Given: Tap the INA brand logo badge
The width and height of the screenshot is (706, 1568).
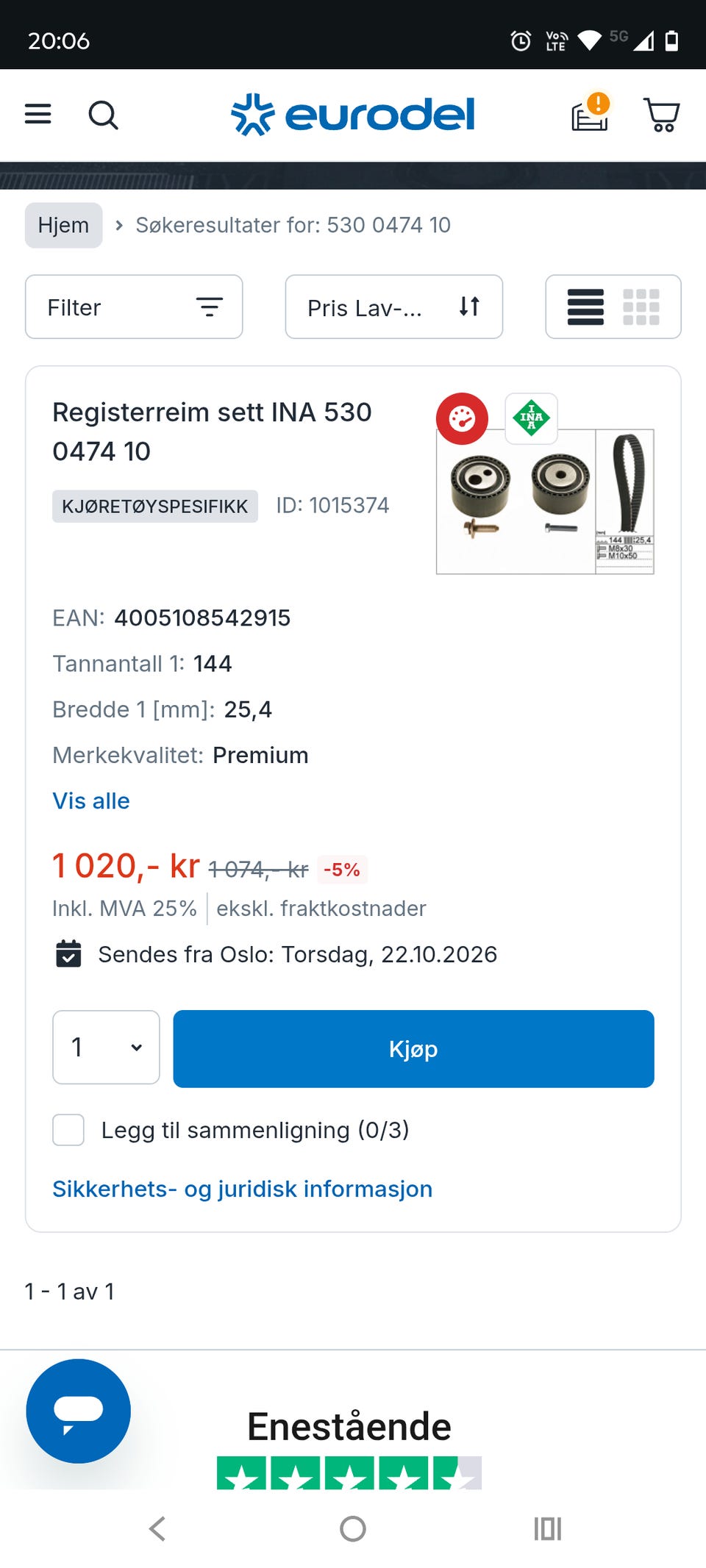Looking at the screenshot, I should pos(531,418).
